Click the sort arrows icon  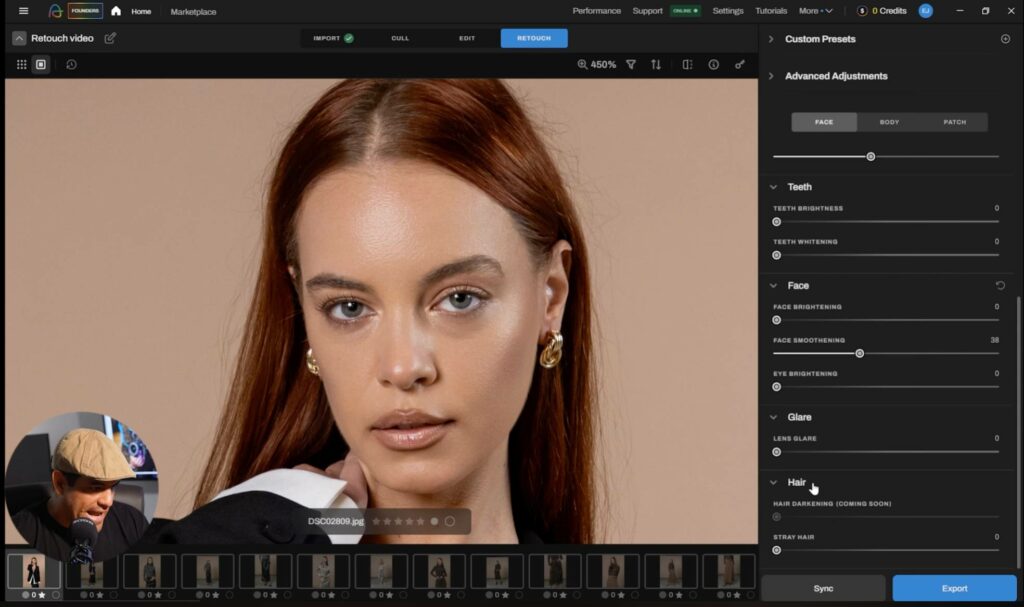coord(655,64)
